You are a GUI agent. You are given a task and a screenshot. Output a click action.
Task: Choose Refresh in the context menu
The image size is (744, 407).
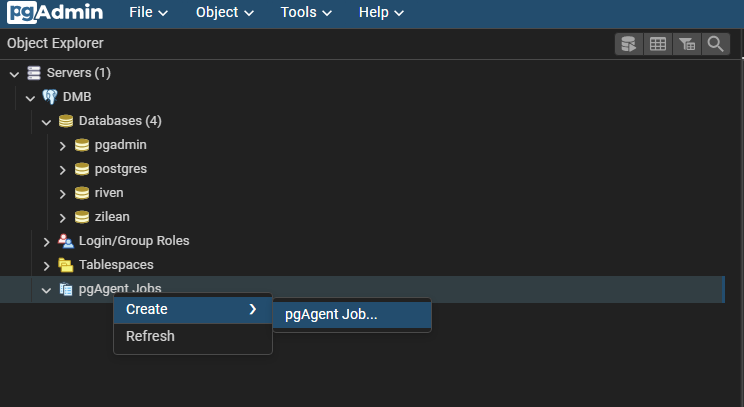click(193, 336)
